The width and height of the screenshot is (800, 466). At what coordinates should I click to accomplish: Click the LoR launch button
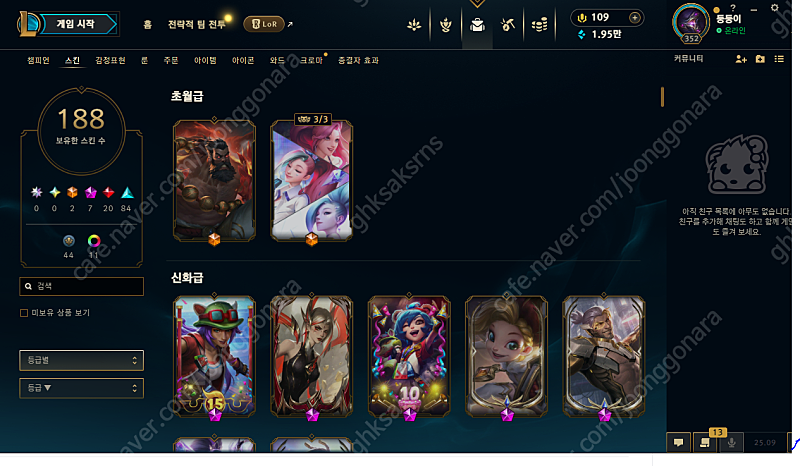264,24
